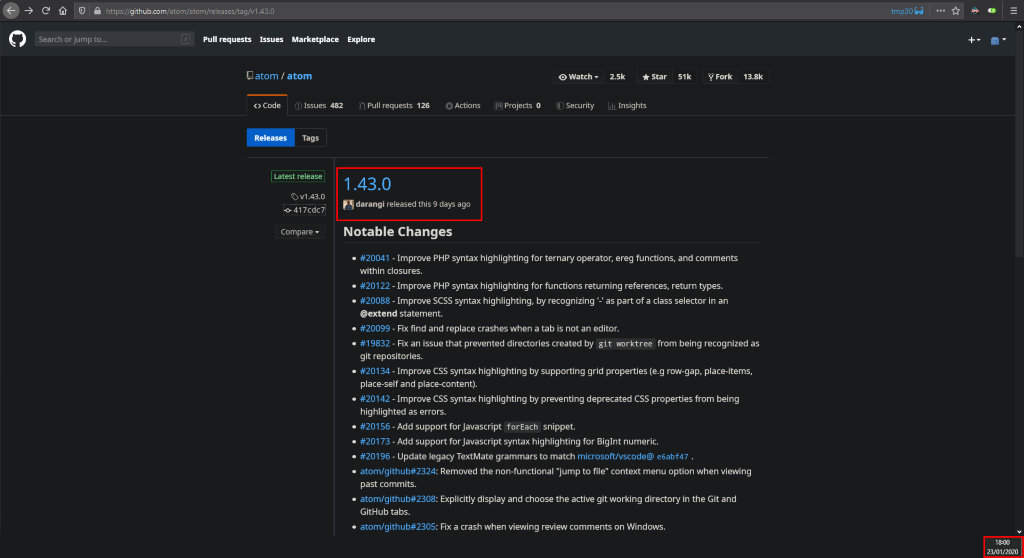Click the 13.8k forks count

[x=753, y=76]
